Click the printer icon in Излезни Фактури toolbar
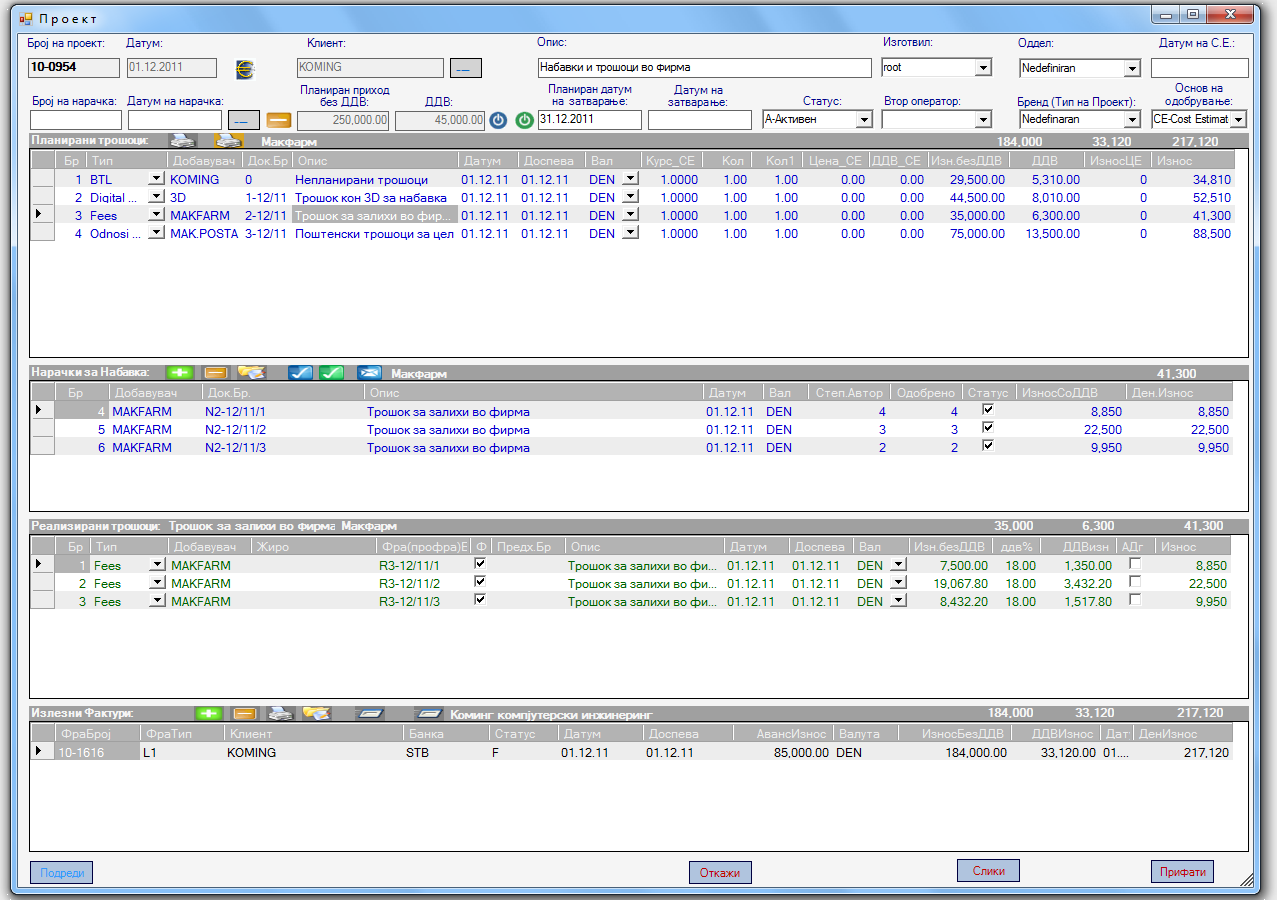 tap(280, 713)
